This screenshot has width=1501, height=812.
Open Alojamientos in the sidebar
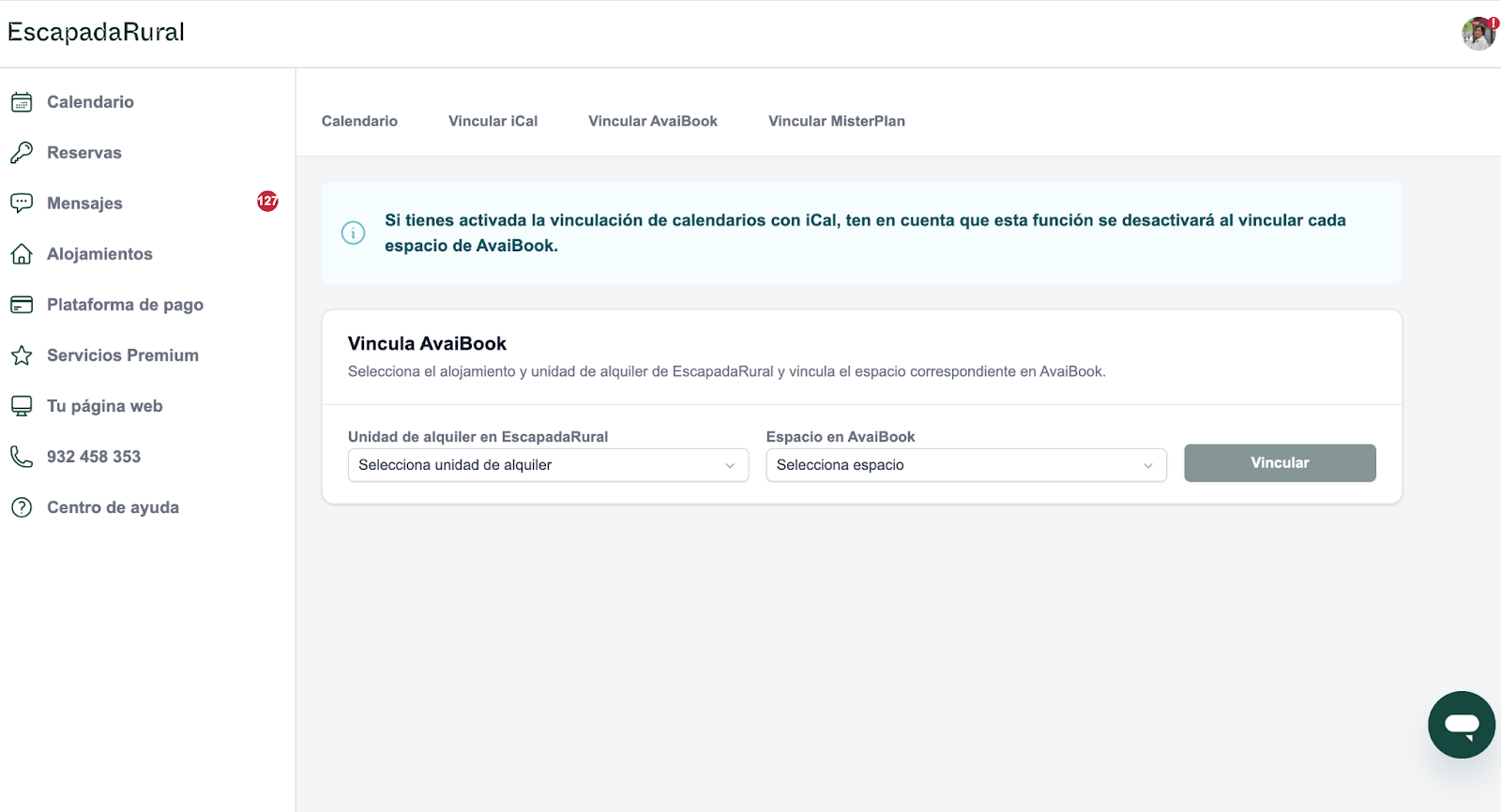pyautogui.click(x=99, y=254)
